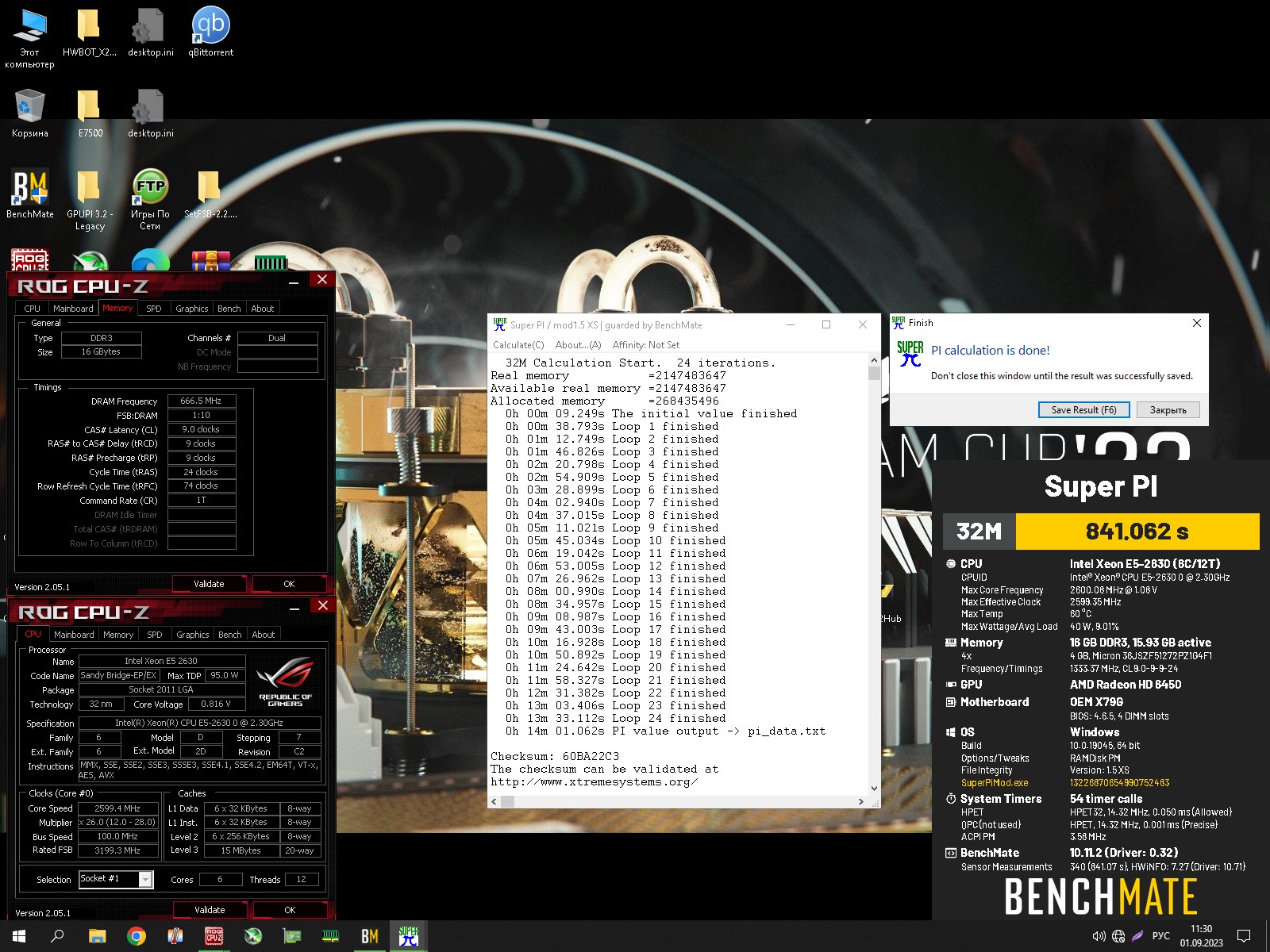The image size is (1270, 952).
Task: Open About...(A) menu in Super PI
Action: tap(579, 345)
